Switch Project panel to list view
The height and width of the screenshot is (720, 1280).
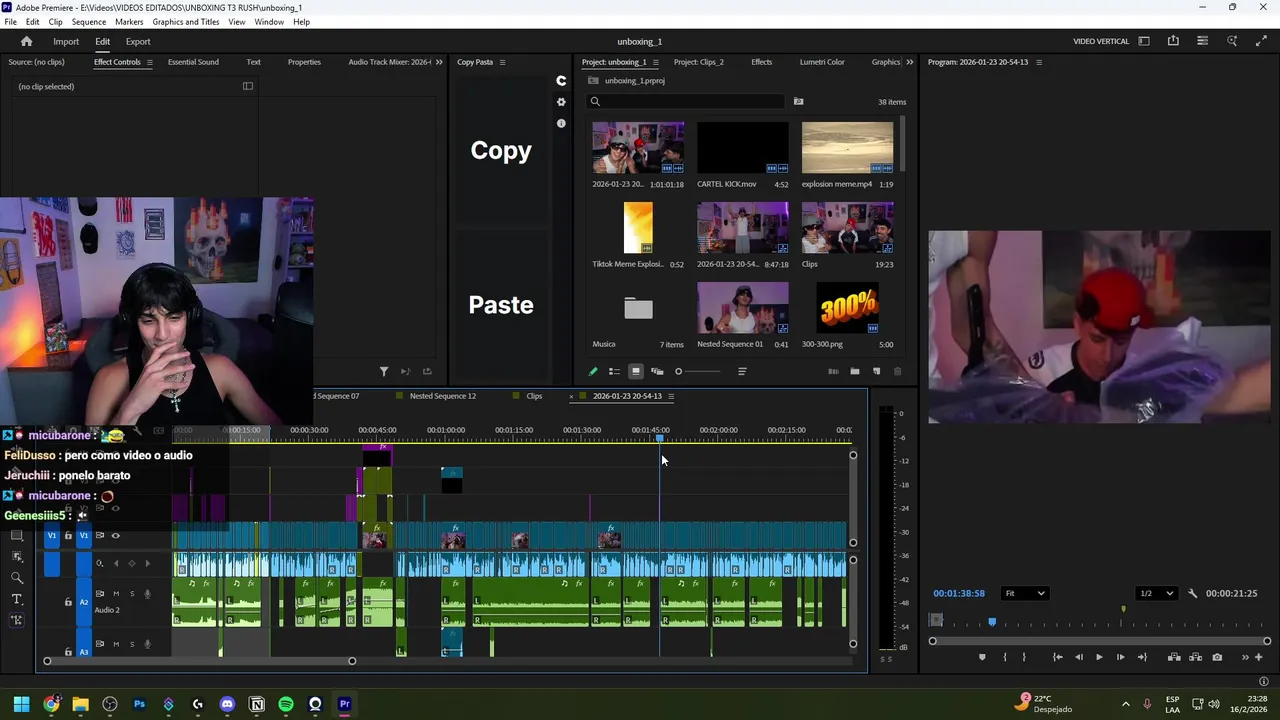click(614, 371)
